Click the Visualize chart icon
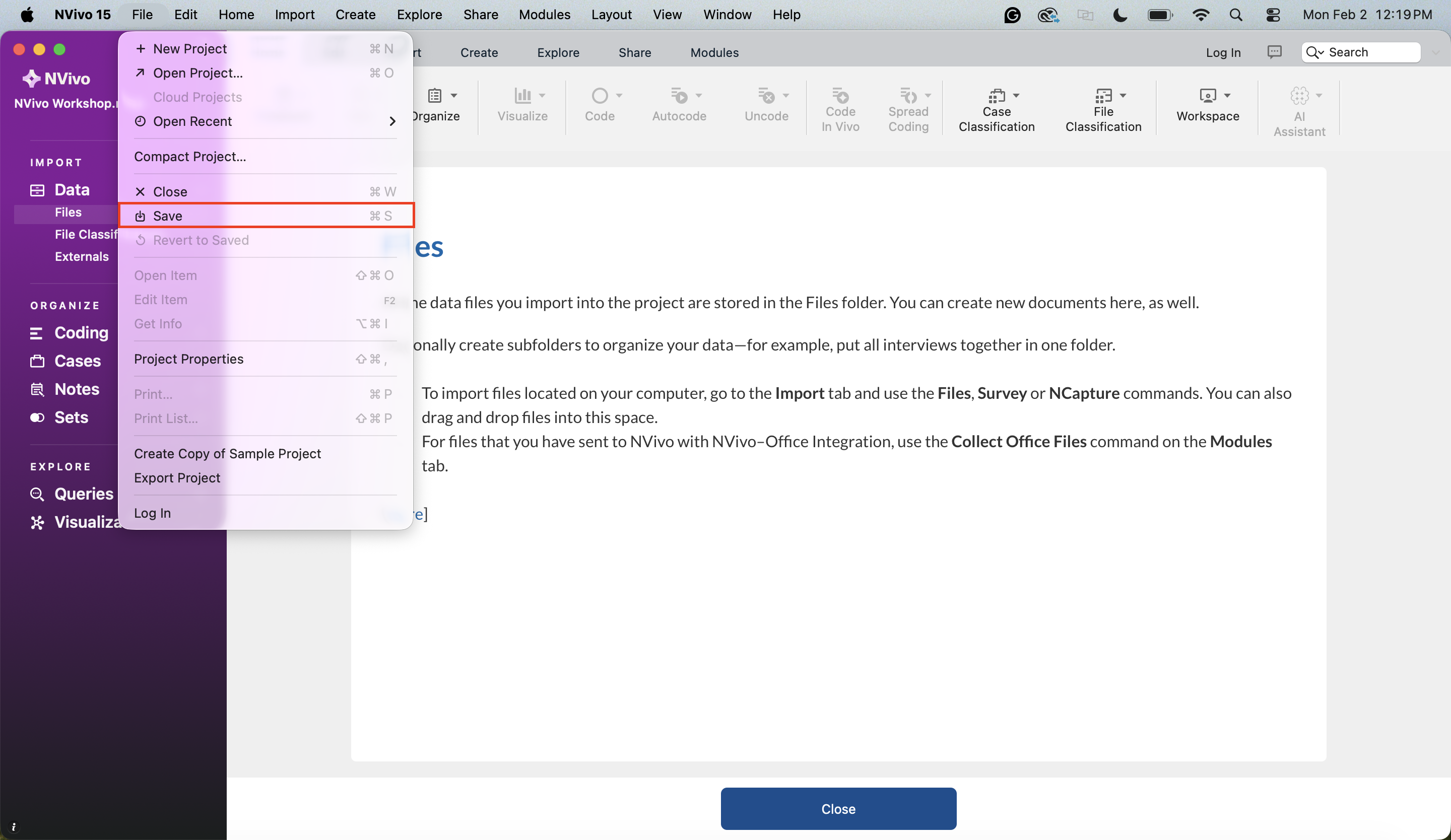This screenshot has height=840, width=1451. tap(522, 96)
